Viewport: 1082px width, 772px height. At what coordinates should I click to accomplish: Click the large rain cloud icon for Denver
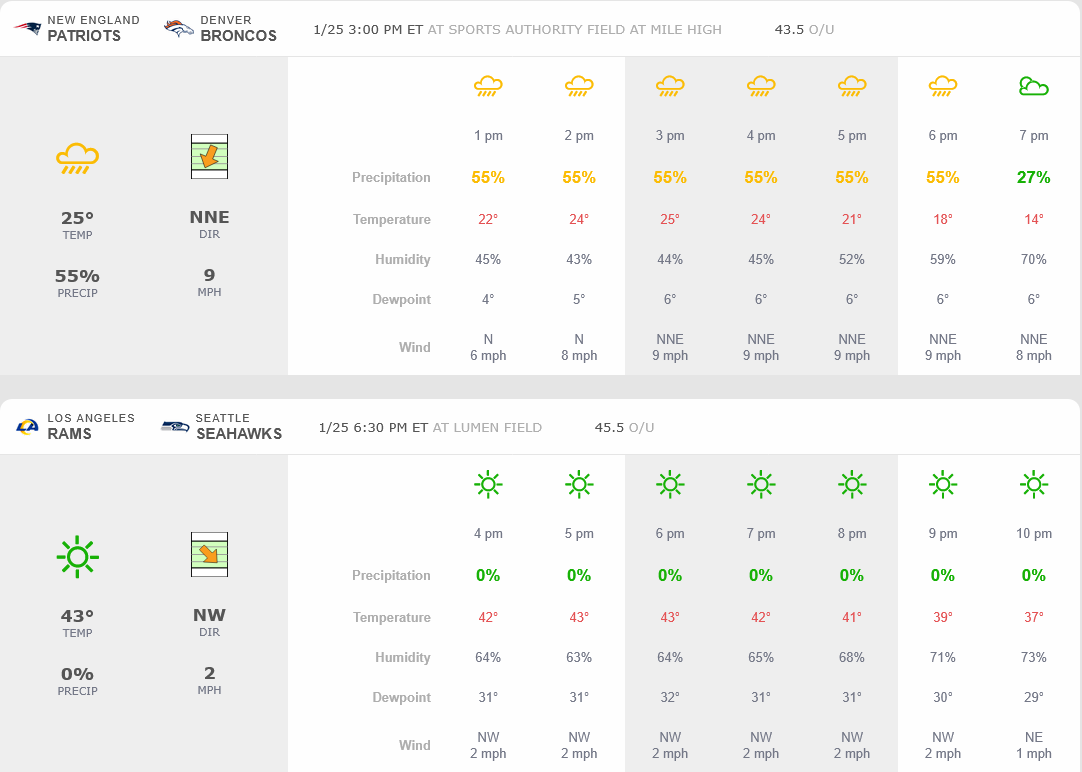pos(77,157)
